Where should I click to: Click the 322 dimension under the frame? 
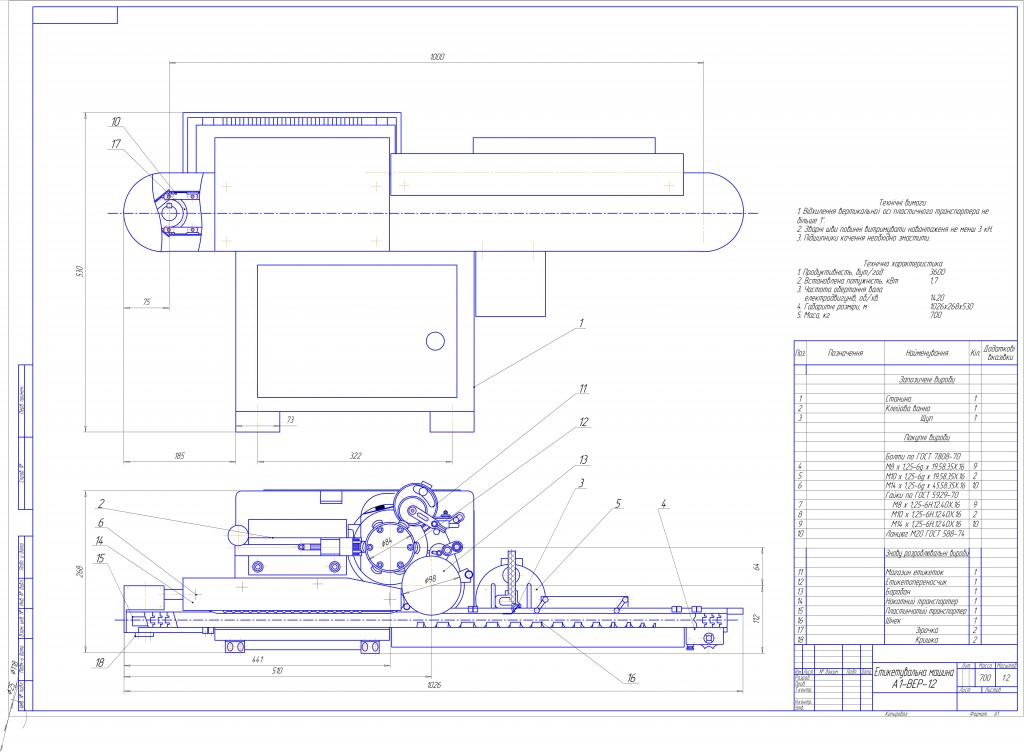tap(355, 456)
